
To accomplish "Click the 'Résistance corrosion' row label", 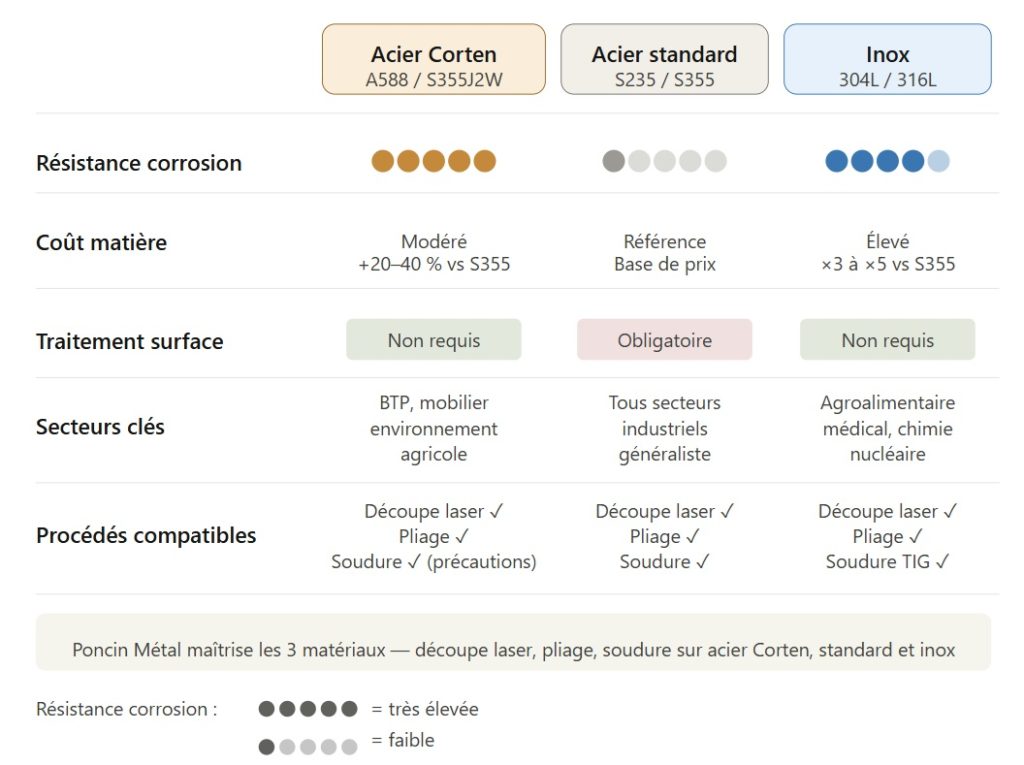I will click(x=139, y=163).
